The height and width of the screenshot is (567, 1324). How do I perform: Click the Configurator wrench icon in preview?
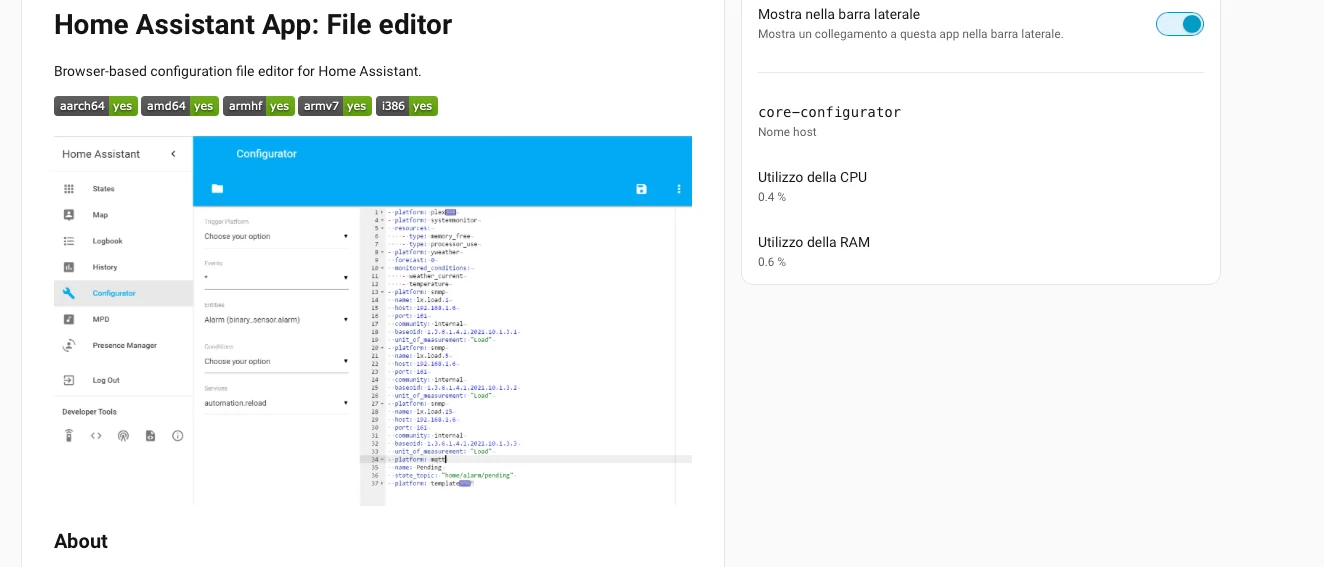pos(69,293)
